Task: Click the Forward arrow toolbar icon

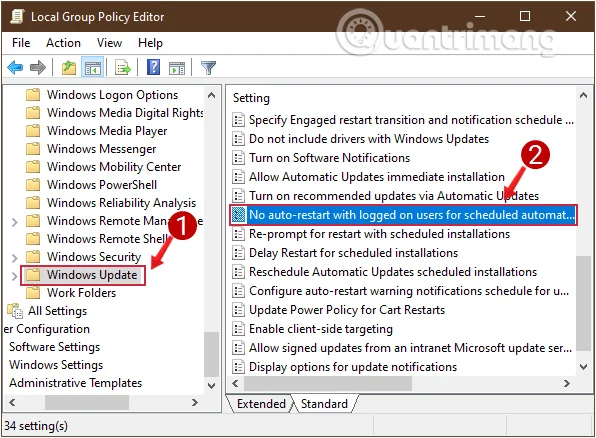Action: (x=38, y=68)
